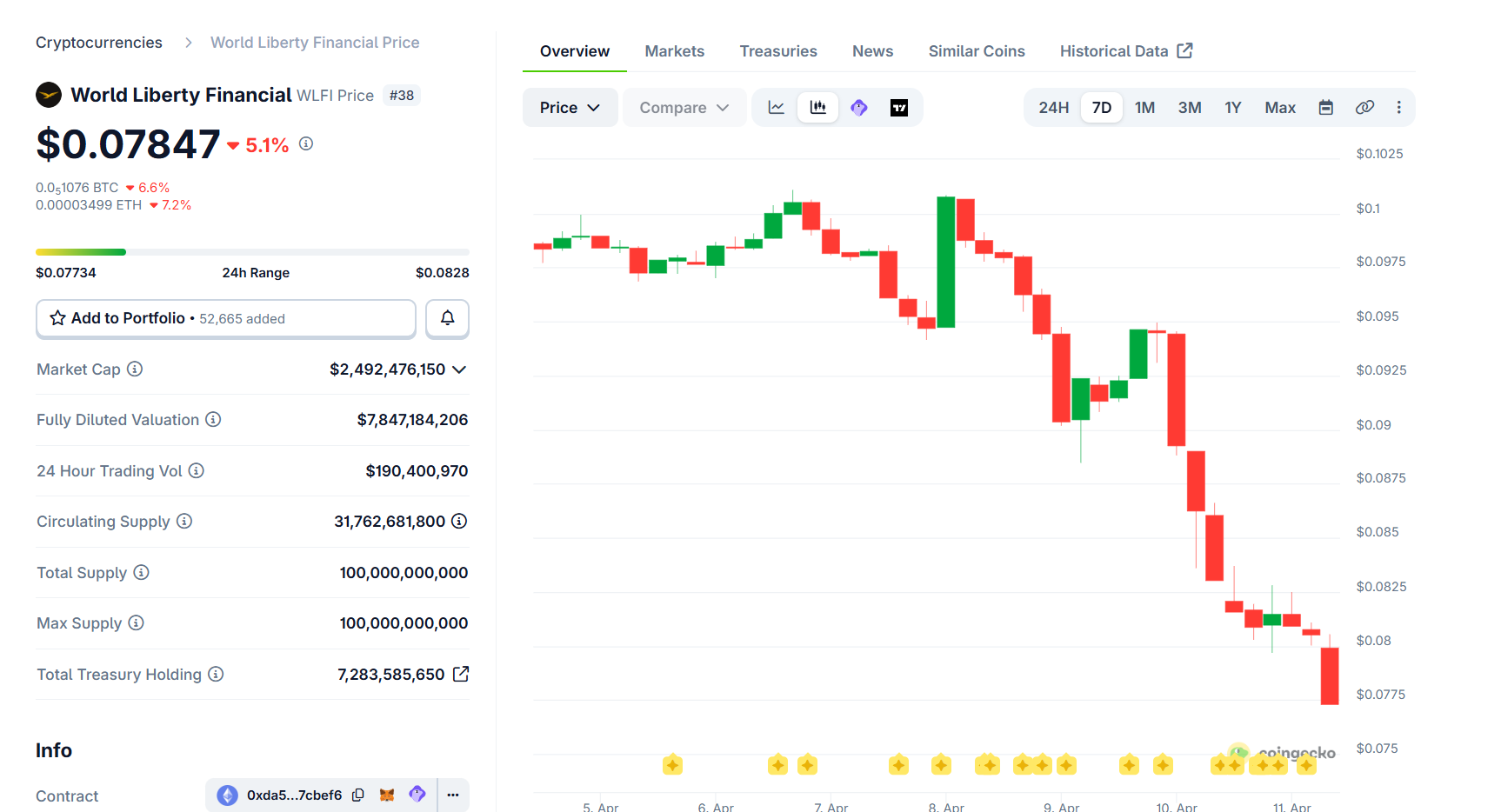The width and height of the screenshot is (1501, 812).
Task: Click Add to Portfolio button
Action: [225, 318]
